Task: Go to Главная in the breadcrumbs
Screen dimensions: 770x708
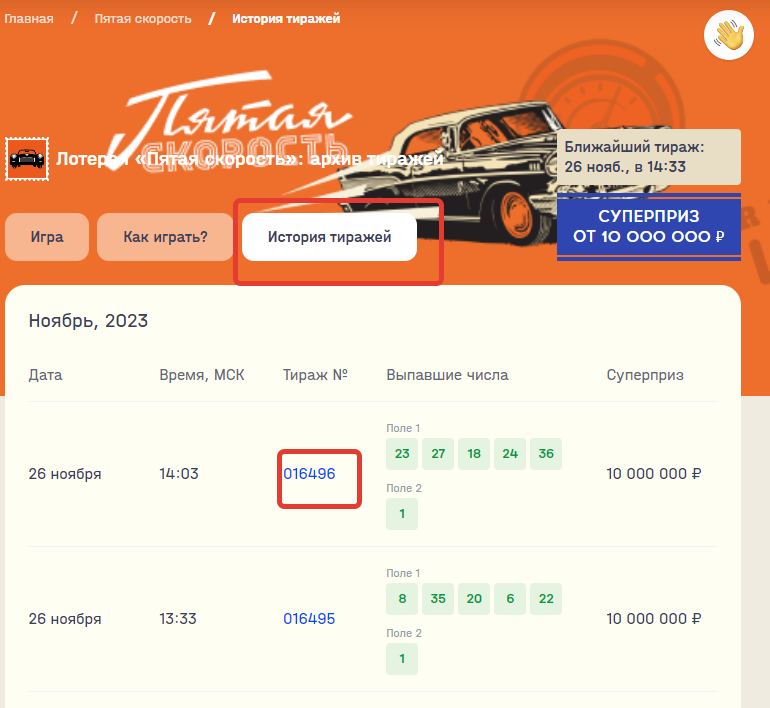Action: click(x=28, y=19)
